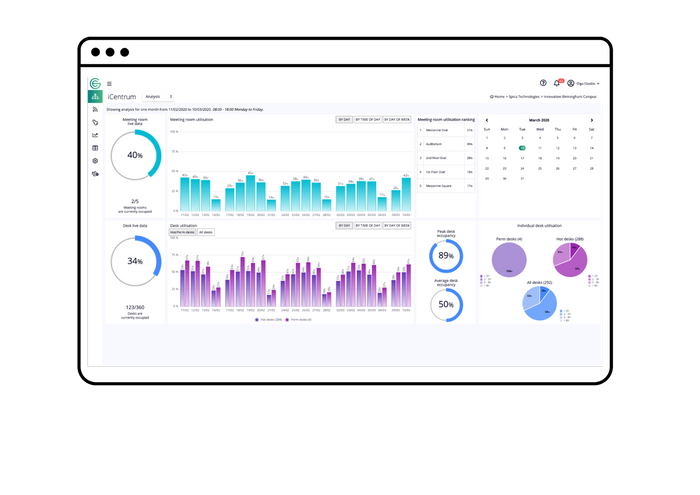Select the highlighted date 10 in the calendar
The image size is (700, 495).
522,147
